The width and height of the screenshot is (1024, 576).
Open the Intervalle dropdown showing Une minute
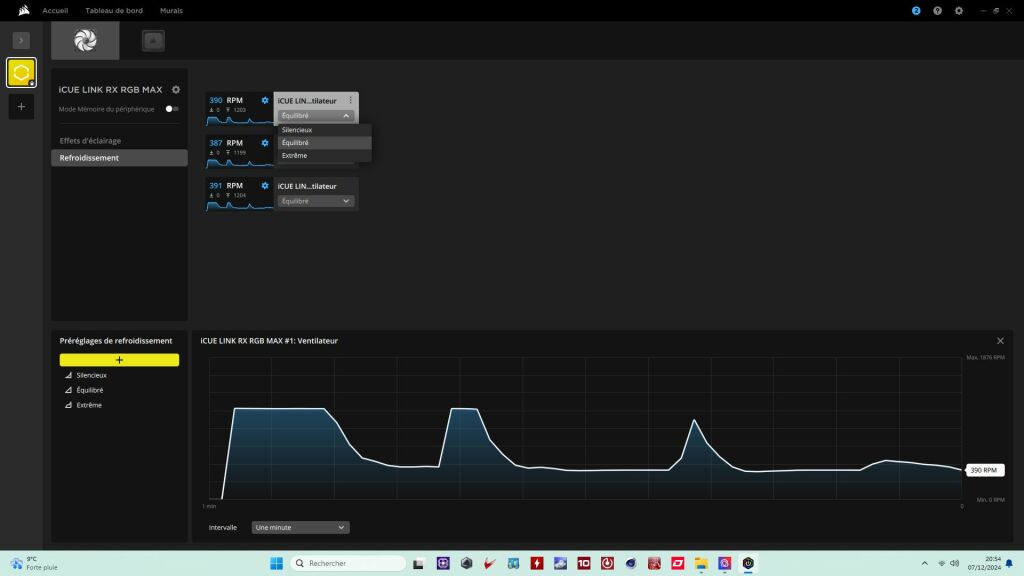pos(300,527)
